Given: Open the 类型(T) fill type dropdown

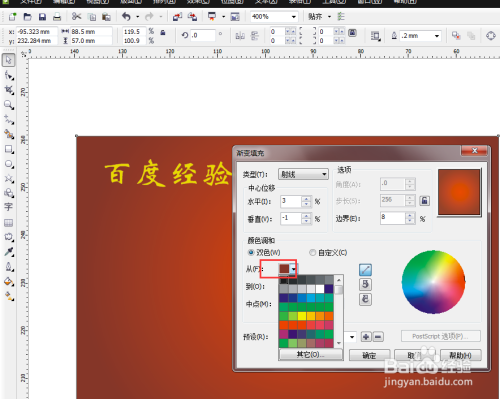Looking at the screenshot, I should point(303,174).
